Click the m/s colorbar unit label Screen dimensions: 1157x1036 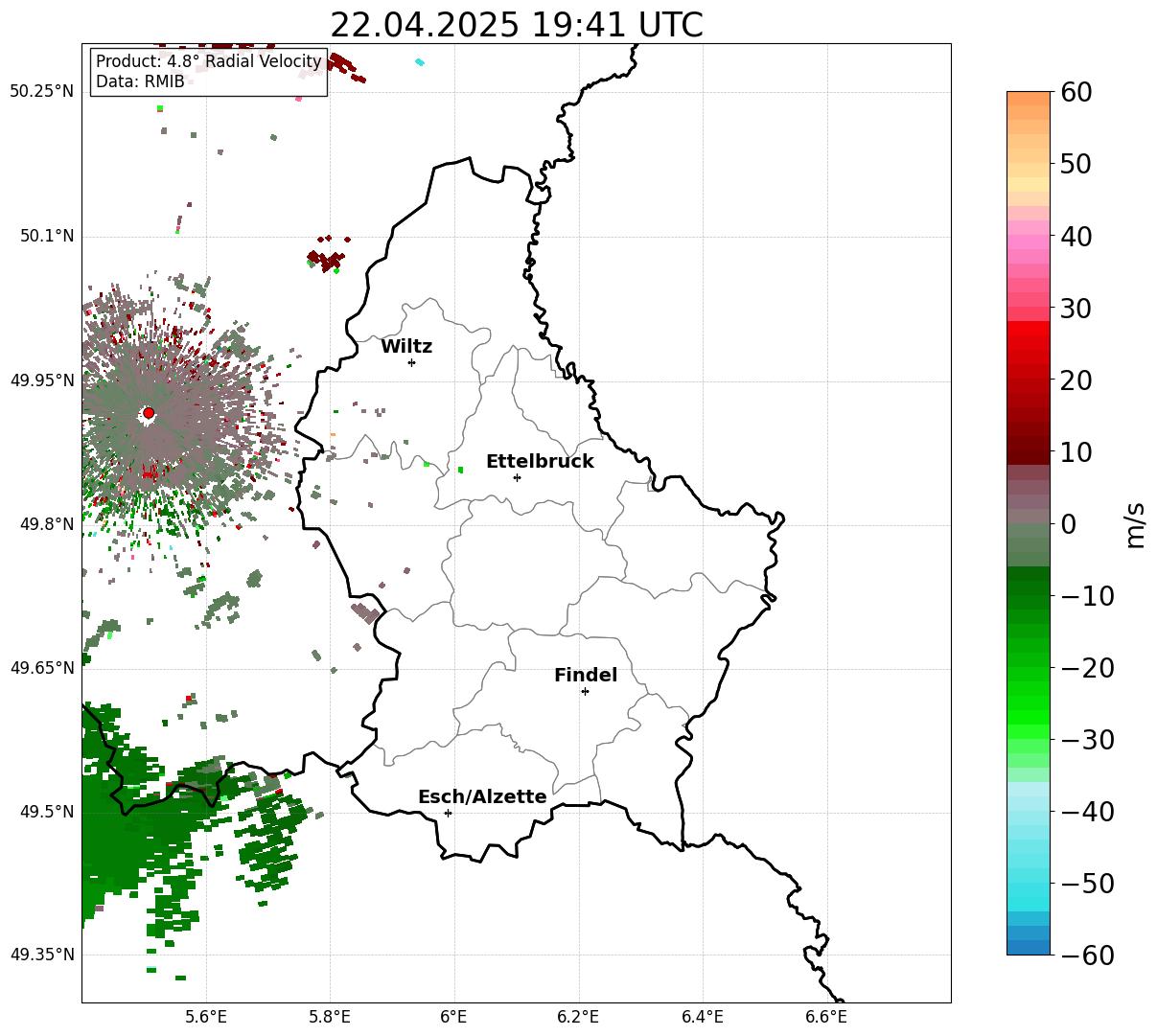pos(1136,524)
